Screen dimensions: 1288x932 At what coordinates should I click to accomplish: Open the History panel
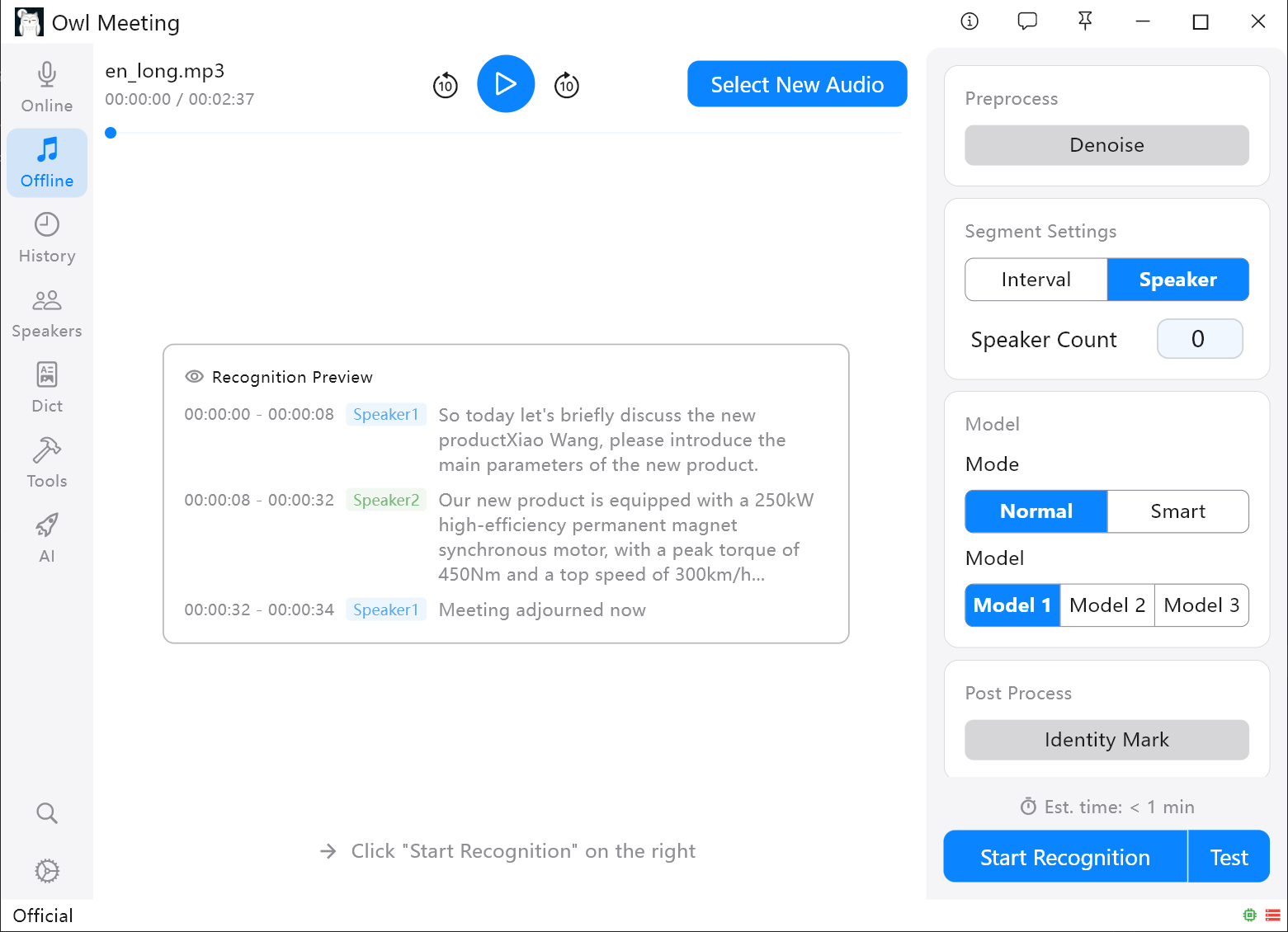46,237
